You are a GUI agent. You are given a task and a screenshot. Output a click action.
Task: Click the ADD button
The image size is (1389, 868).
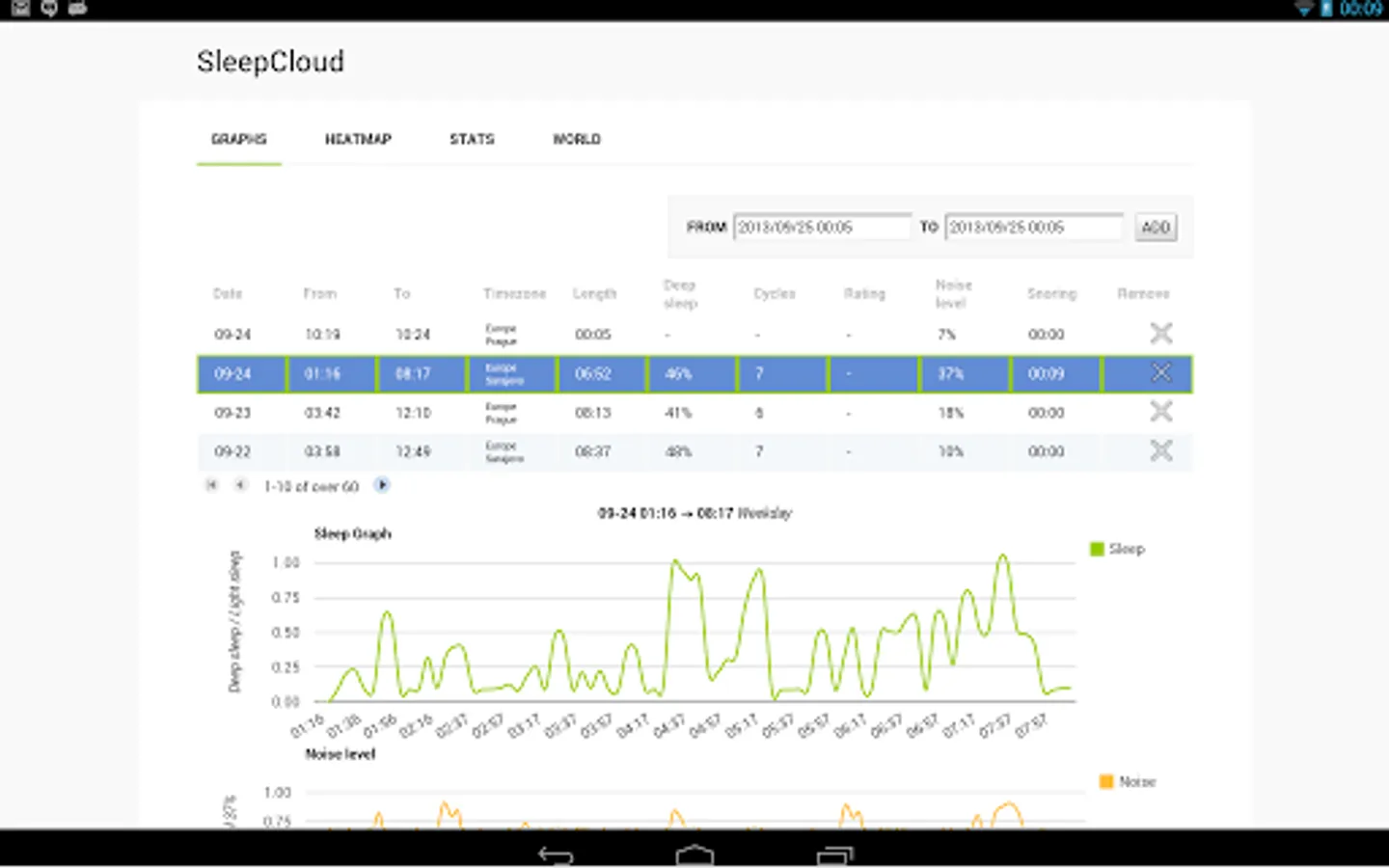pos(1156,228)
